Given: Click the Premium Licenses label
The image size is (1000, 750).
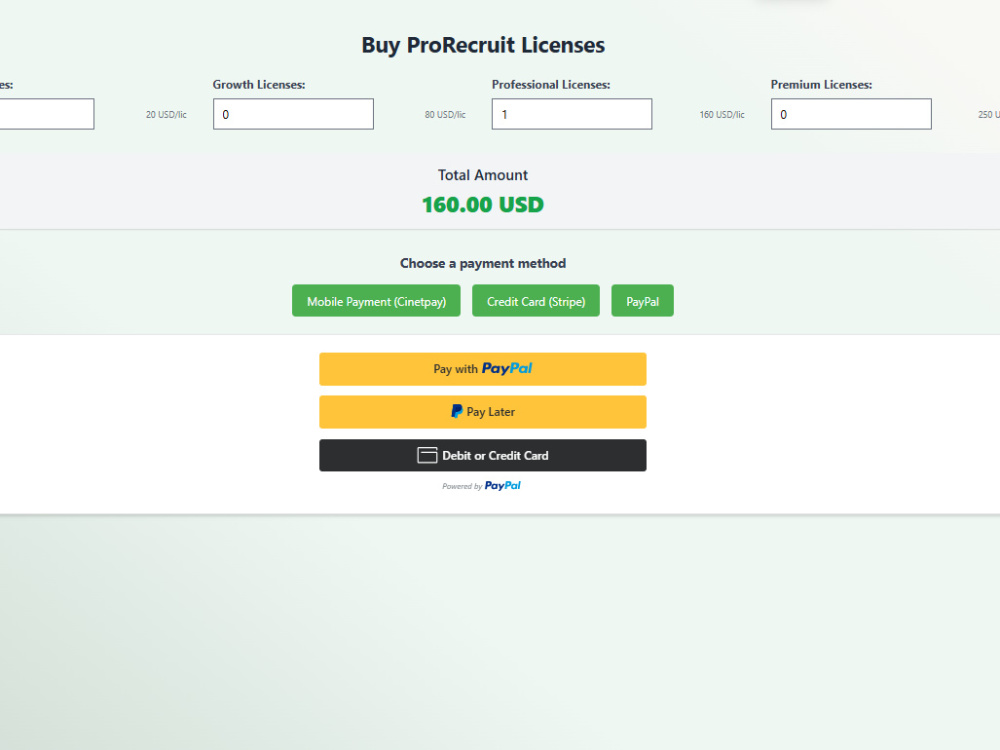Looking at the screenshot, I should [821, 85].
